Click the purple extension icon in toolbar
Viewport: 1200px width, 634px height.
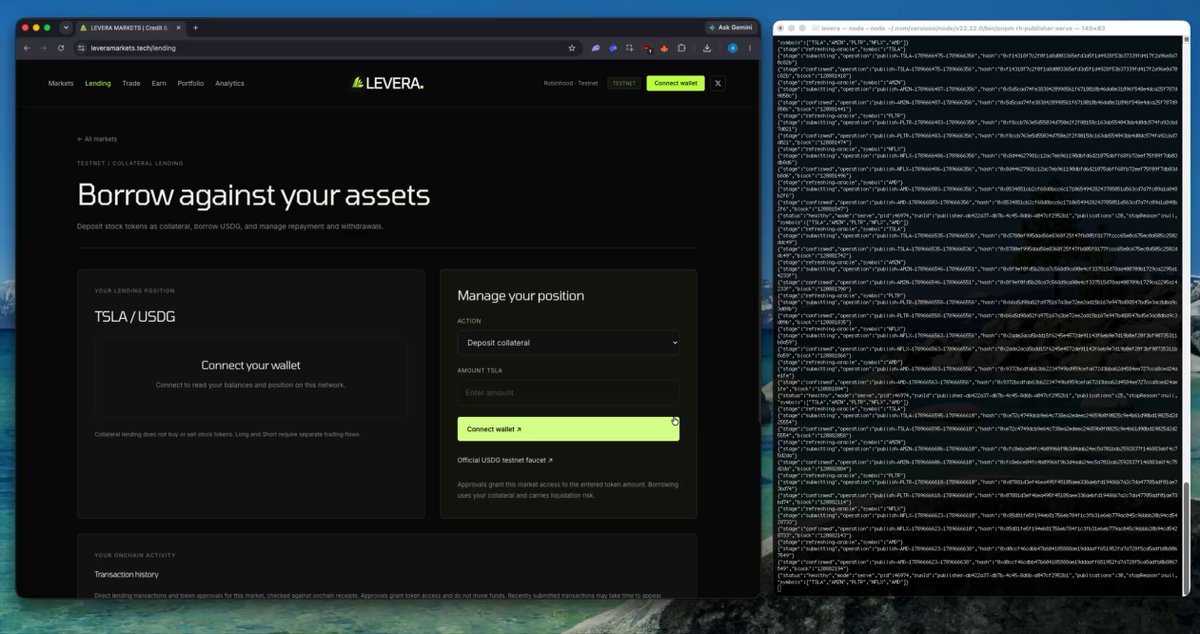click(x=595, y=47)
